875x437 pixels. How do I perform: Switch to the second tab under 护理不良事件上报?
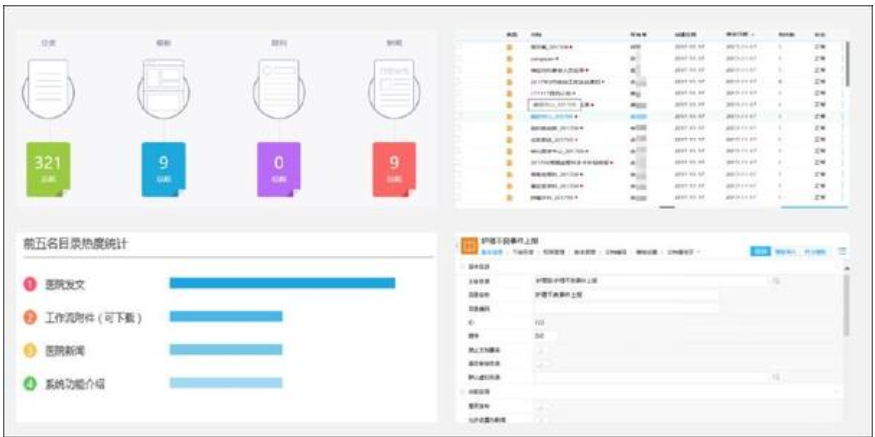[523, 252]
